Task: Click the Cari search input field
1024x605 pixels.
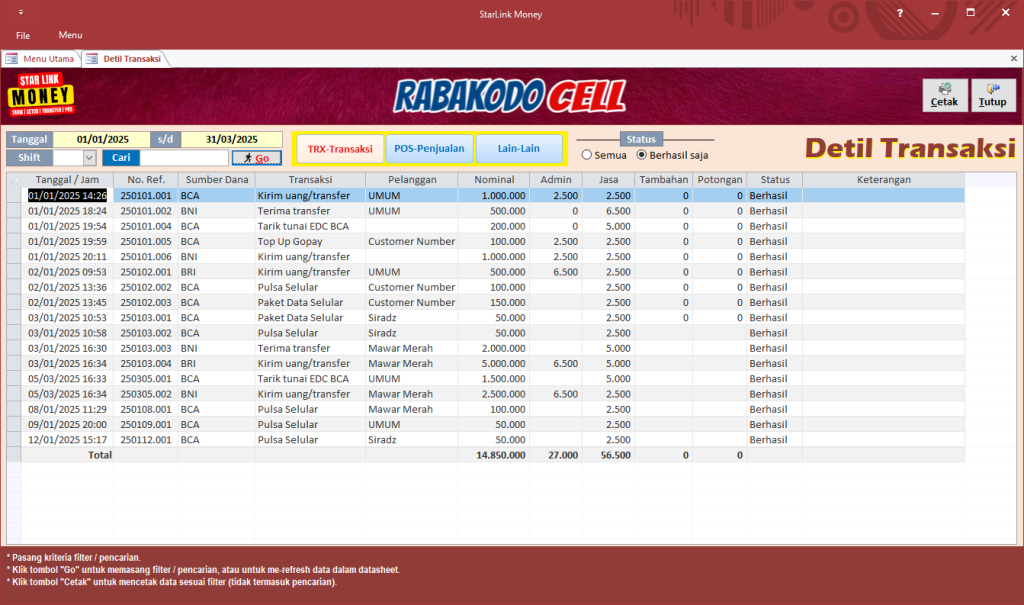Action: click(184, 158)
